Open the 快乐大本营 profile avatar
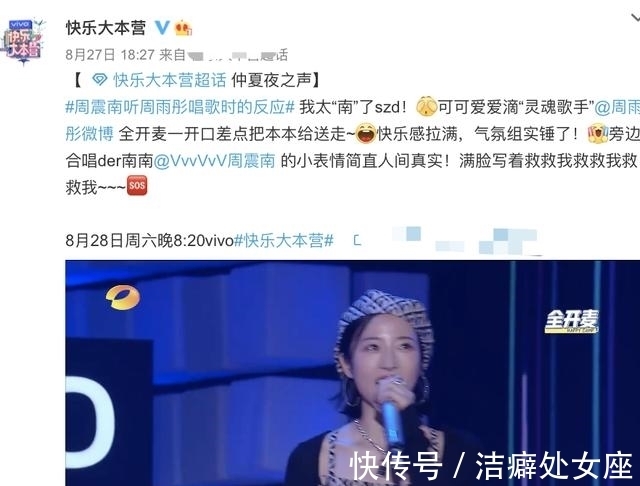Viewport: 640px width, 486px height. (x=23, y=41)
